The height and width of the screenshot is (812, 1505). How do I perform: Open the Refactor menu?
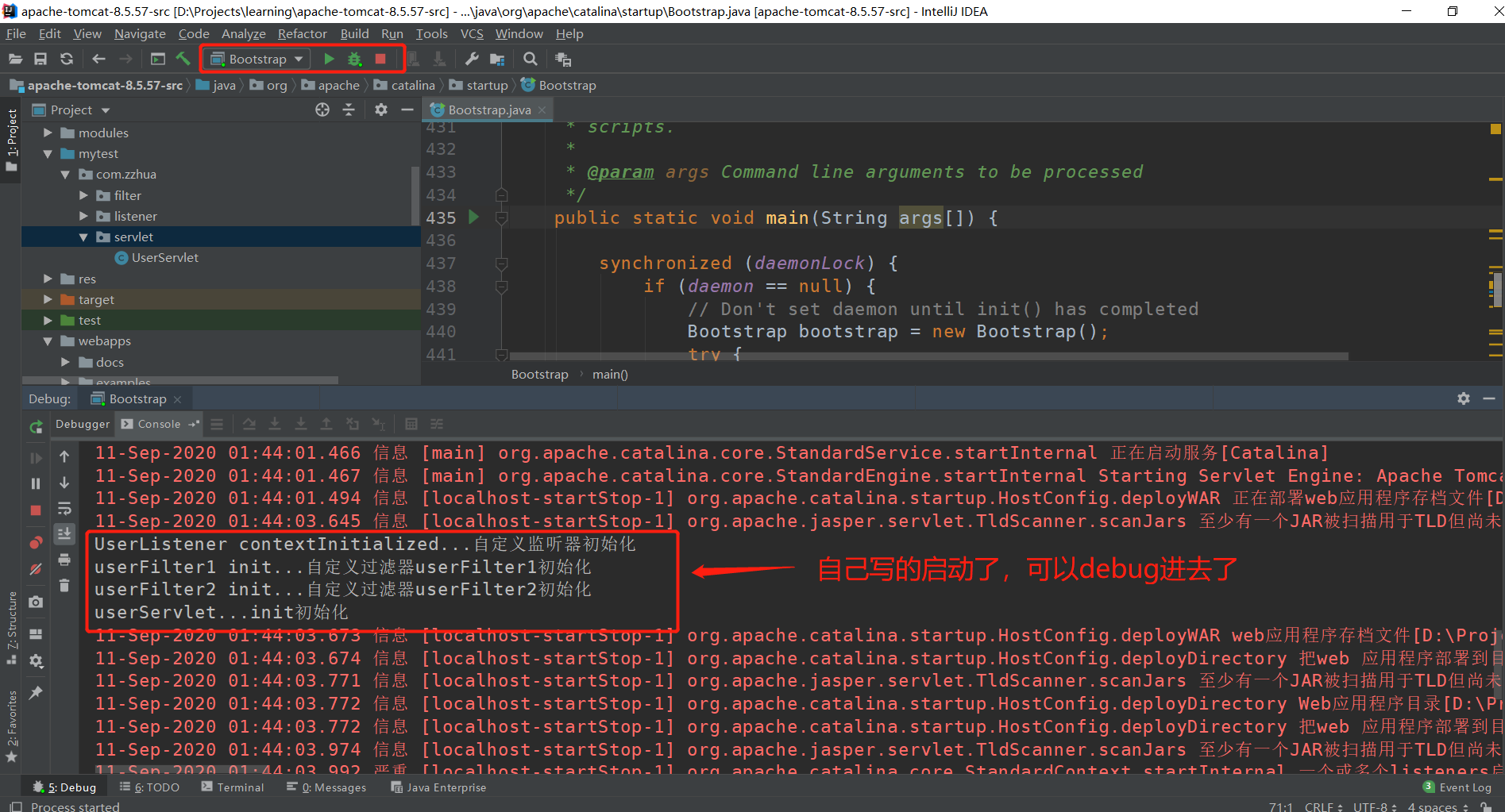pyautogui.click(x=302, y=34)
